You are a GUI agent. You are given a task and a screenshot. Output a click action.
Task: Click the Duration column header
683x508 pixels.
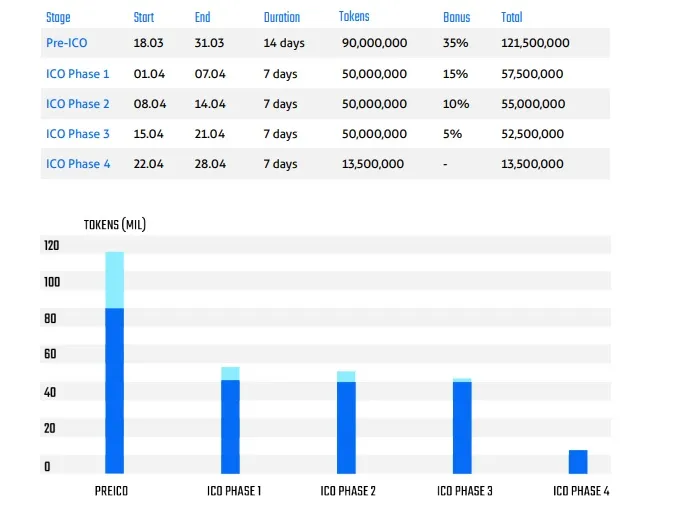click(282, 17)
